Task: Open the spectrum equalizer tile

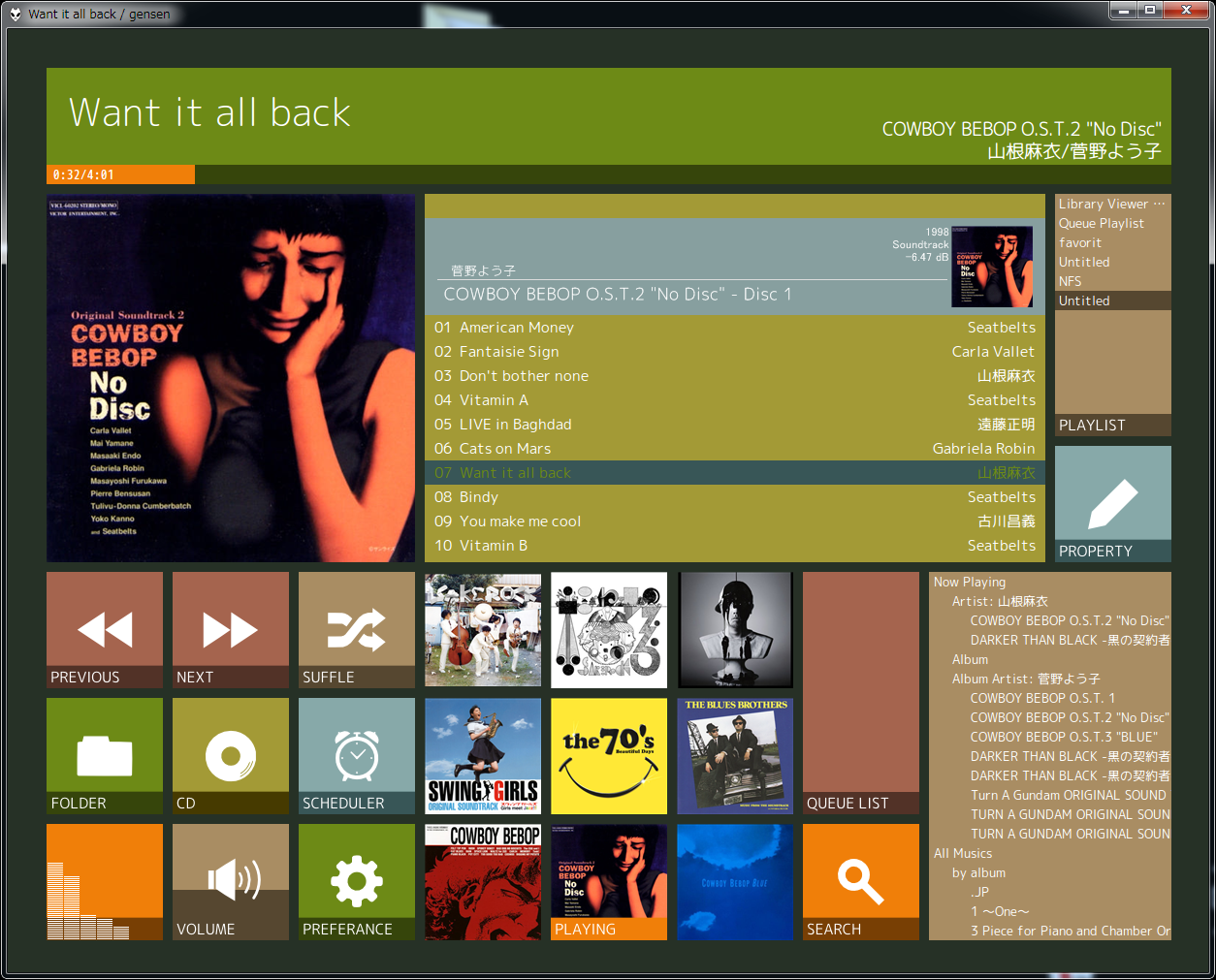Action: click(x=105, y=882)
